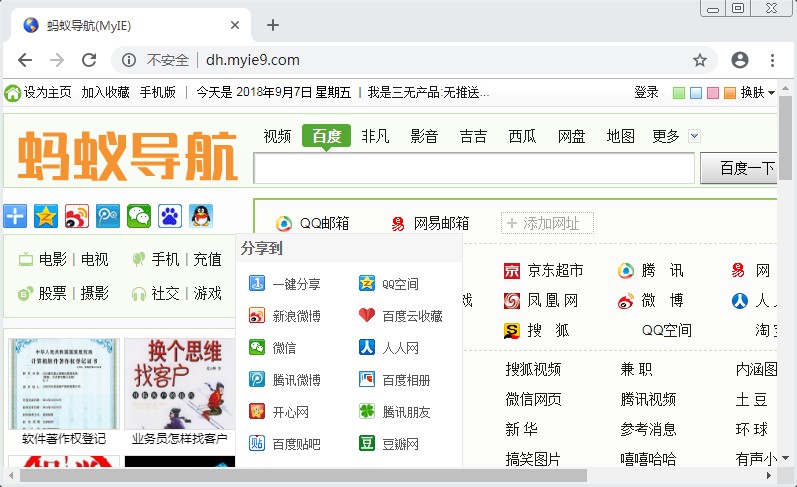Image resolution: width=797 pixels, height=487 pixels.
Task: Open the user profile icon
Action: click(x=740, y=60)
